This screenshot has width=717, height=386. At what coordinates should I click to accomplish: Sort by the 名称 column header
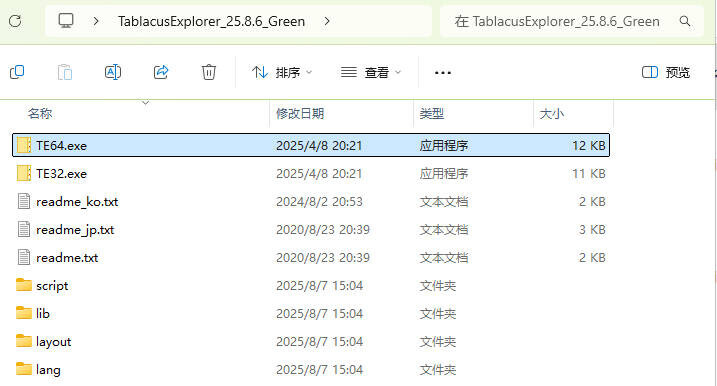40,113
